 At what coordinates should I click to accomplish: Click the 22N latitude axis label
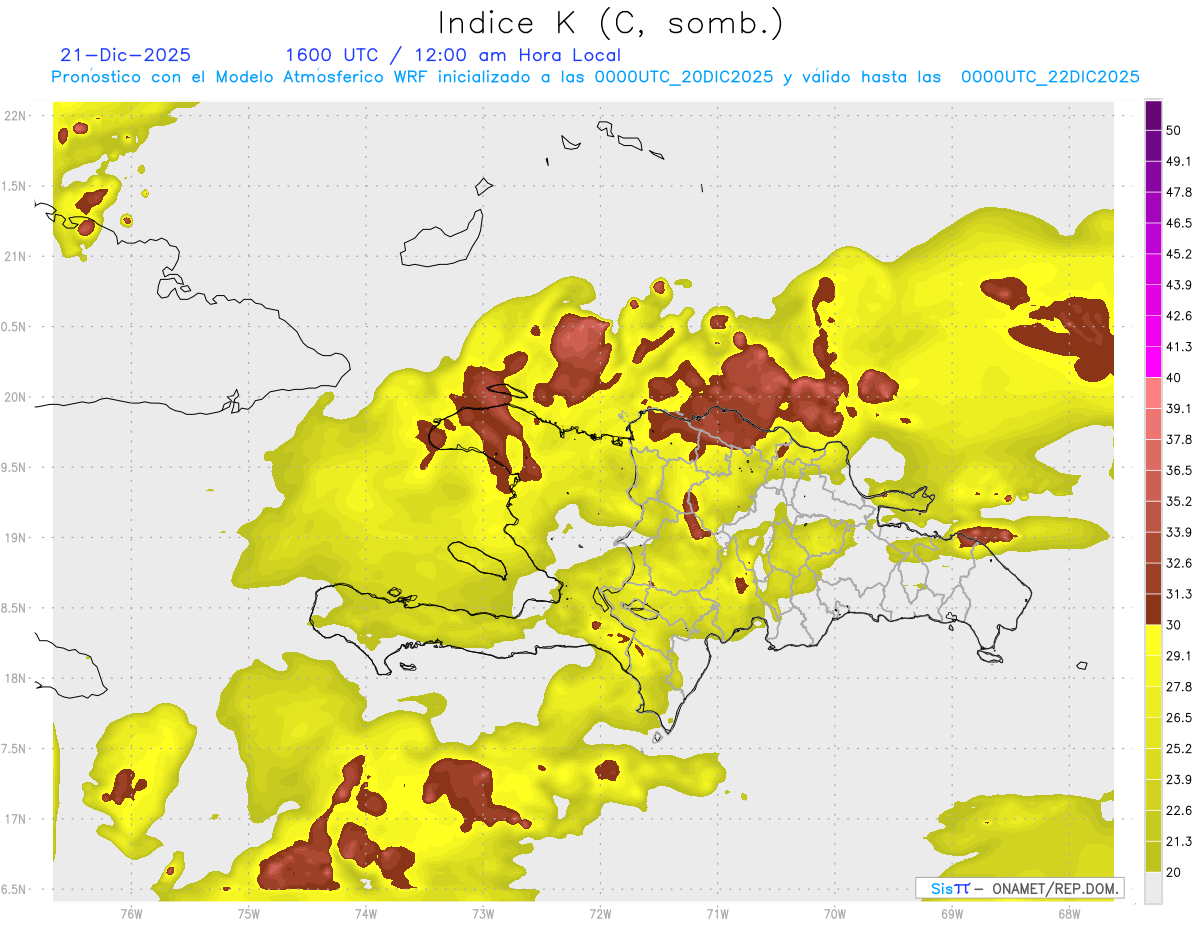15,115
